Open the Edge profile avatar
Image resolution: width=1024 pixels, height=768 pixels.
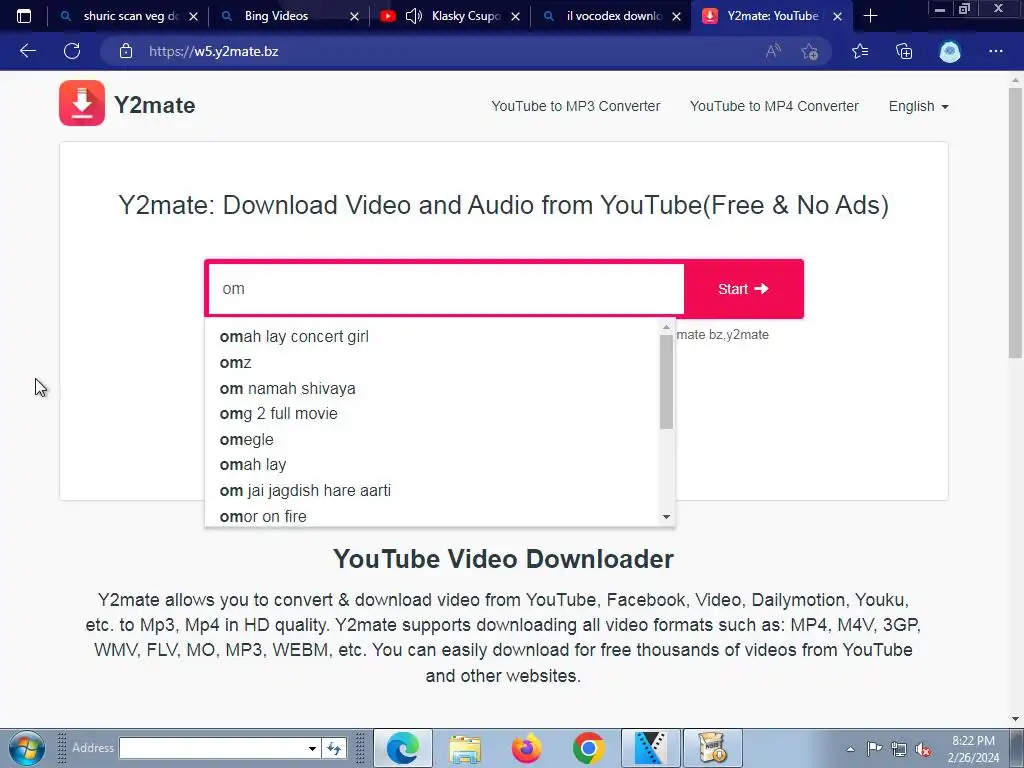(950, 52)
